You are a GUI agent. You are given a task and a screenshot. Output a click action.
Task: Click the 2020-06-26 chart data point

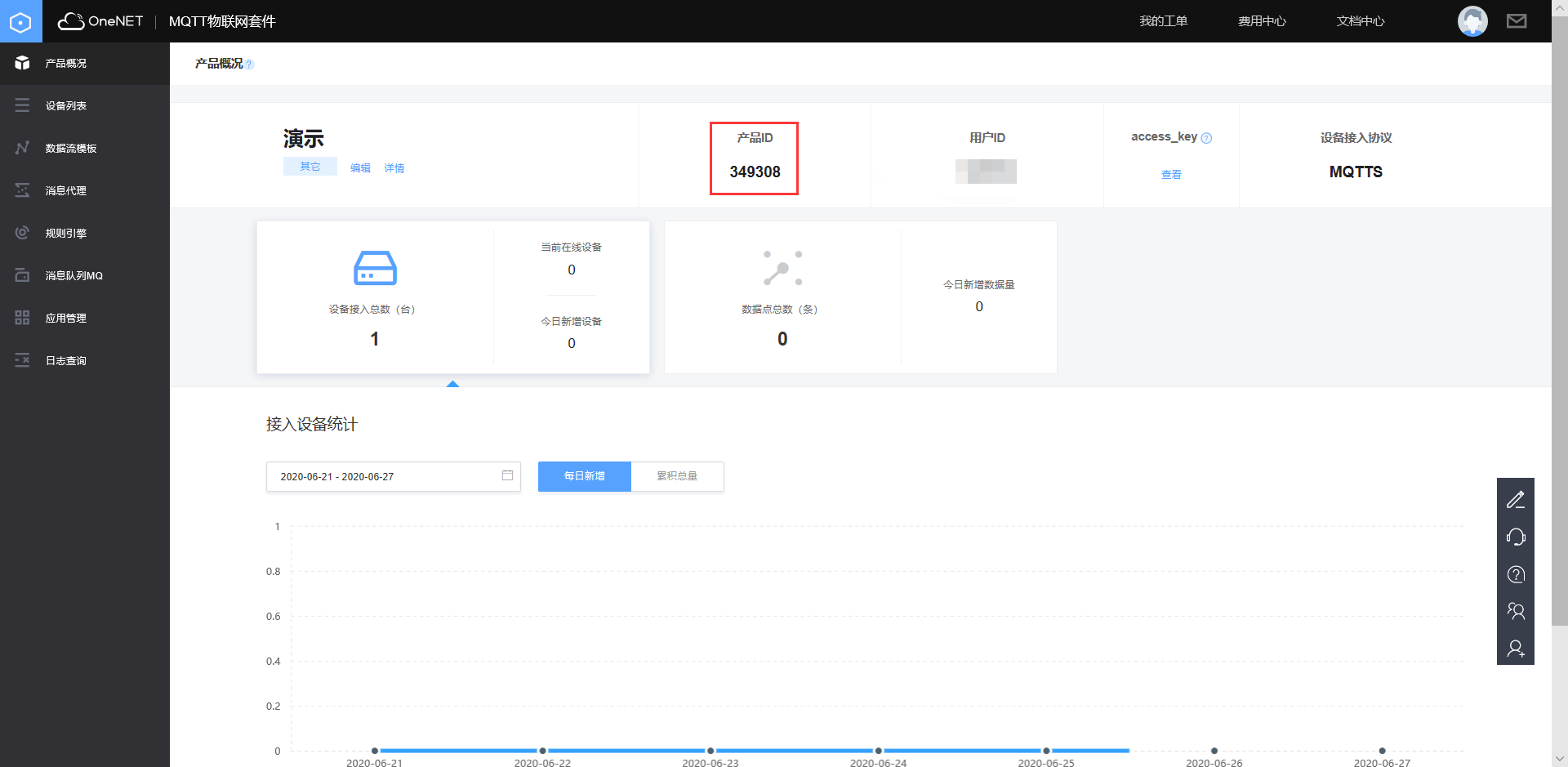[x=1214, y=751]
